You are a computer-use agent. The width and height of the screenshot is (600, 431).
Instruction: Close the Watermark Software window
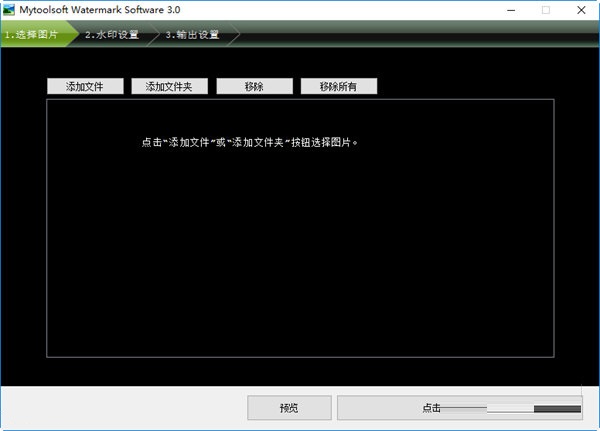pos(581,10)
